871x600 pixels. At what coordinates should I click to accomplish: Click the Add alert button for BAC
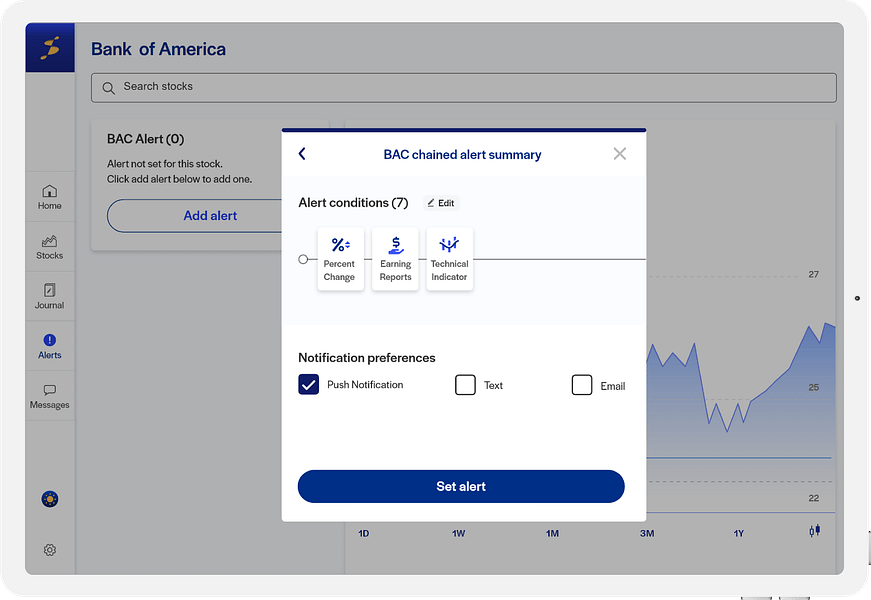click(x=210, y=215)
